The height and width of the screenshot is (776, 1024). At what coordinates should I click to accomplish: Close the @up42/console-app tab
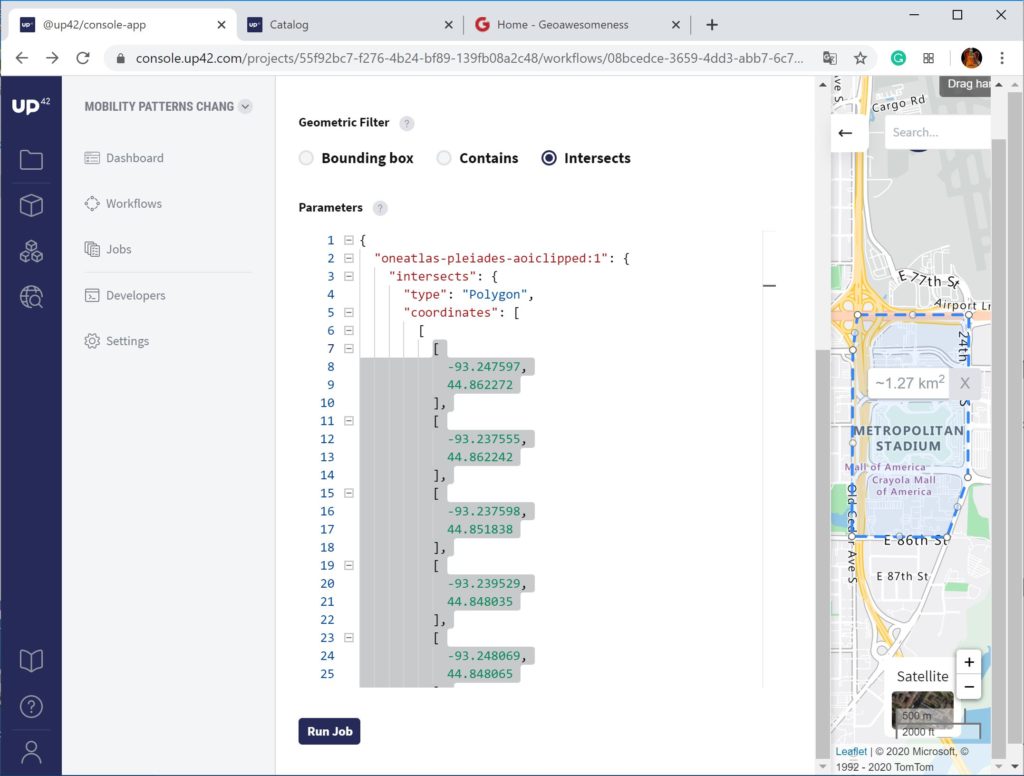pyautogui.click(x=221, y=25)
